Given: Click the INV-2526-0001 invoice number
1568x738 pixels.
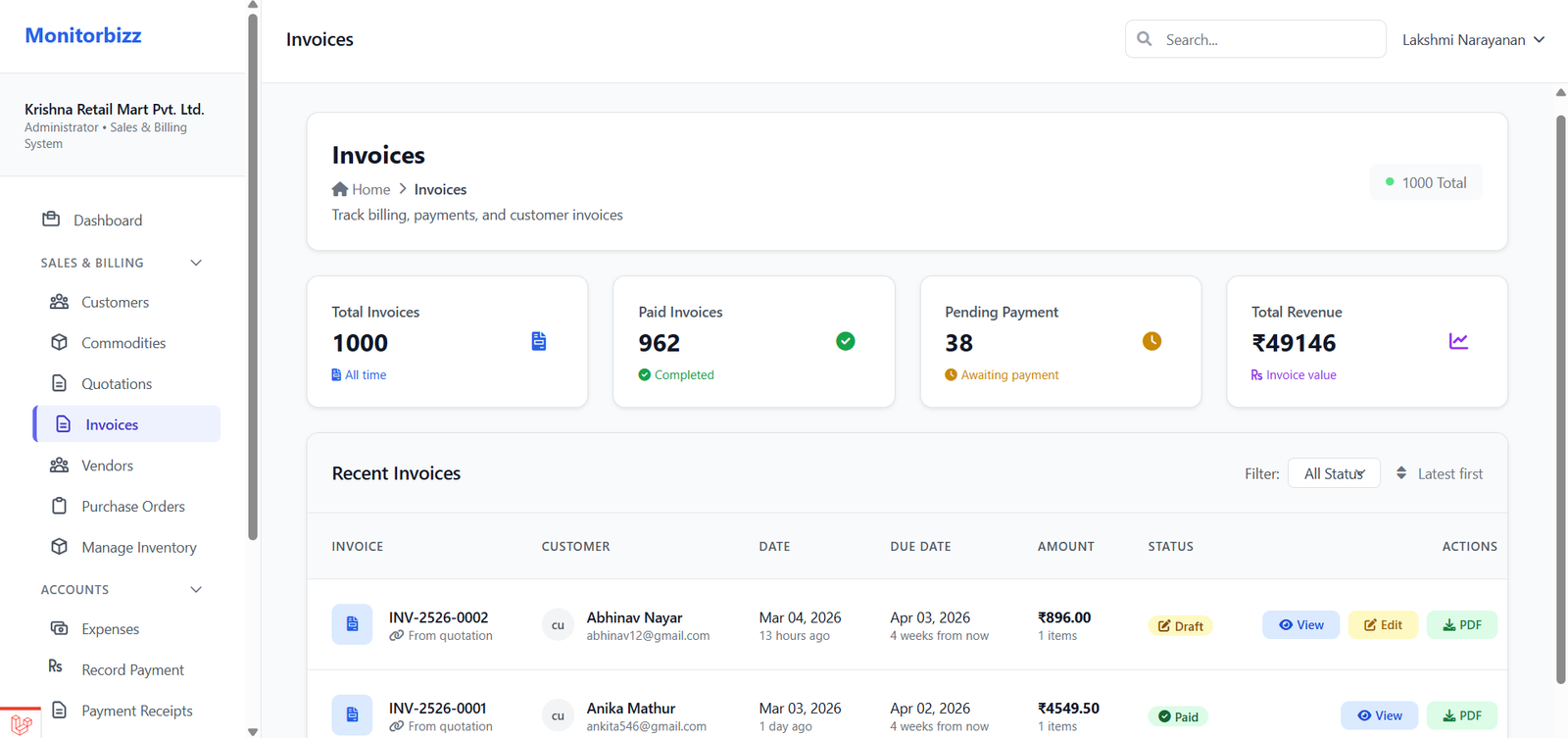Looking at the screenshot, I should tap(437, 708).
